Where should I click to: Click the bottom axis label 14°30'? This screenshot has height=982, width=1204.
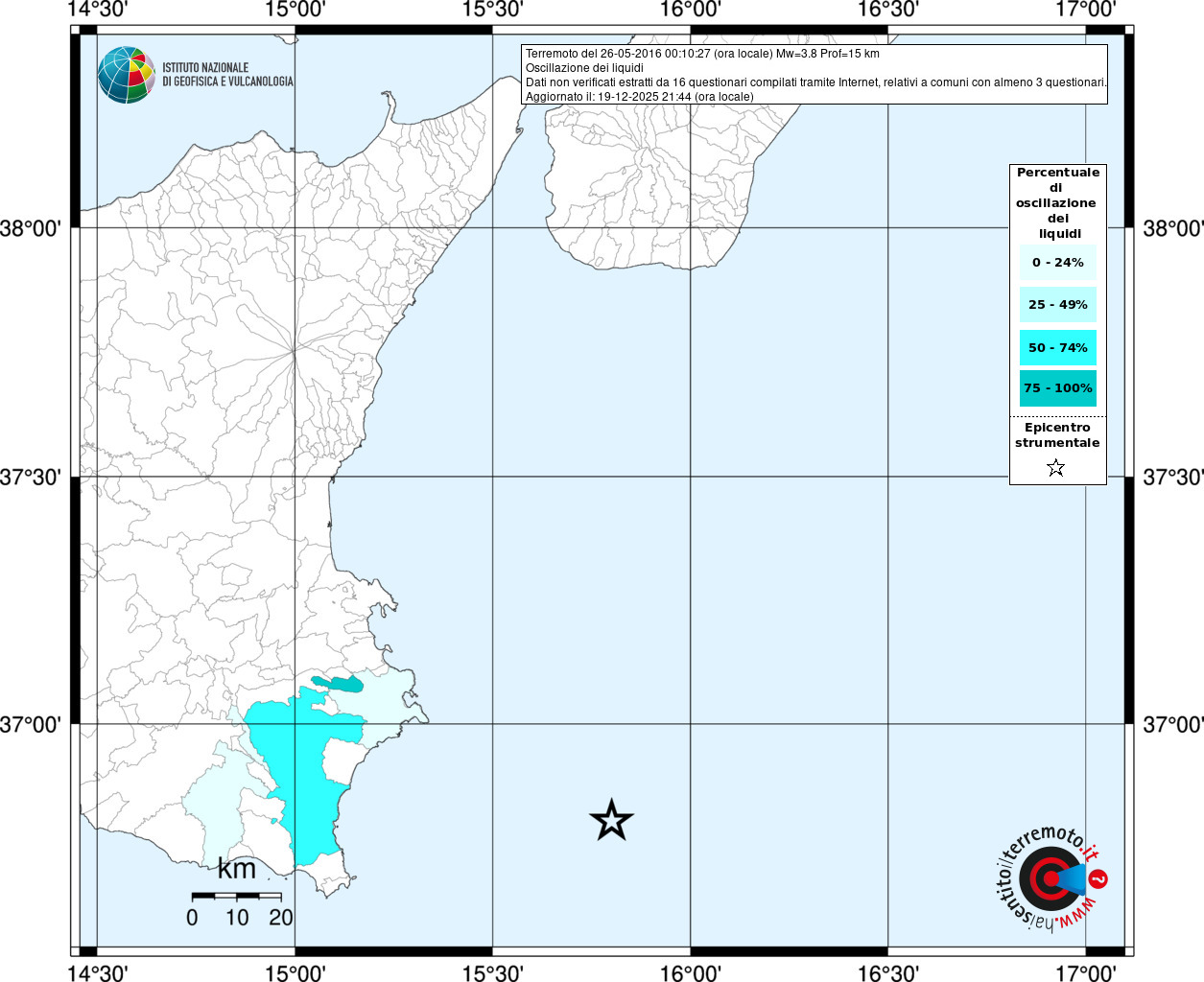point(97,972)
